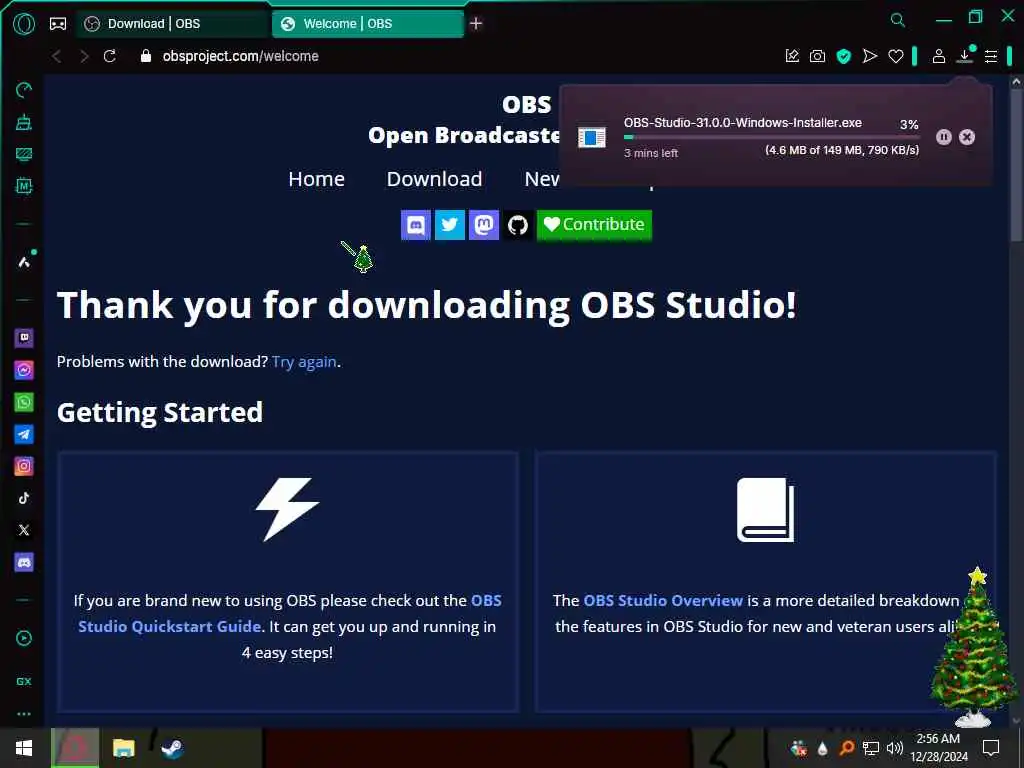Open the OBS Mastodon icon

[484, 225]
